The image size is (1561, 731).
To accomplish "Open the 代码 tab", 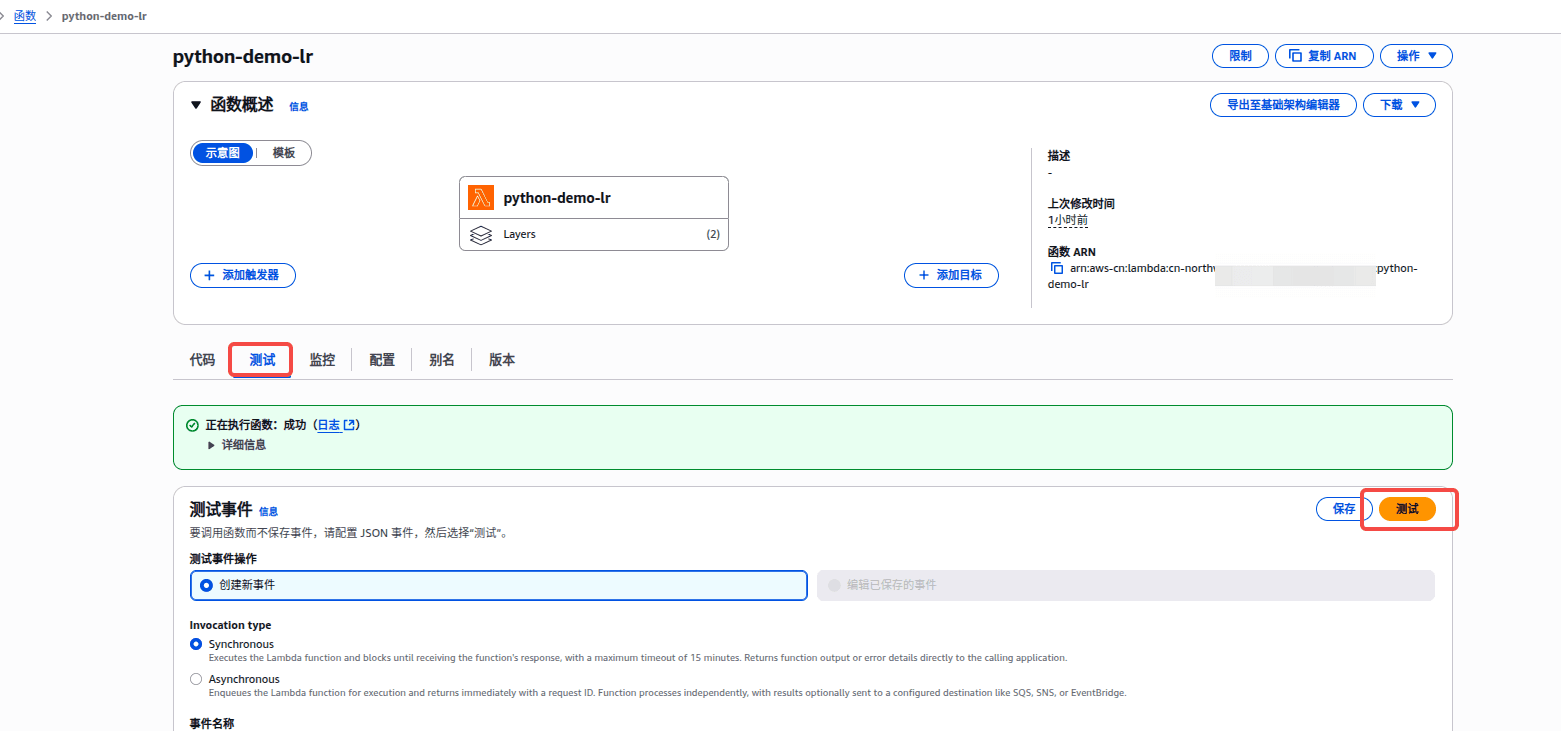I will (202, 360).
